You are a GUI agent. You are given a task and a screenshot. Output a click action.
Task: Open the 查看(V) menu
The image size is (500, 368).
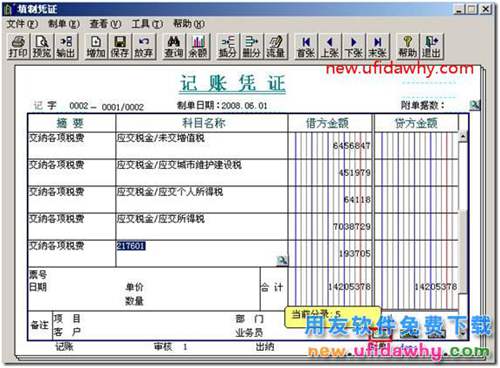tap(105, 24)
